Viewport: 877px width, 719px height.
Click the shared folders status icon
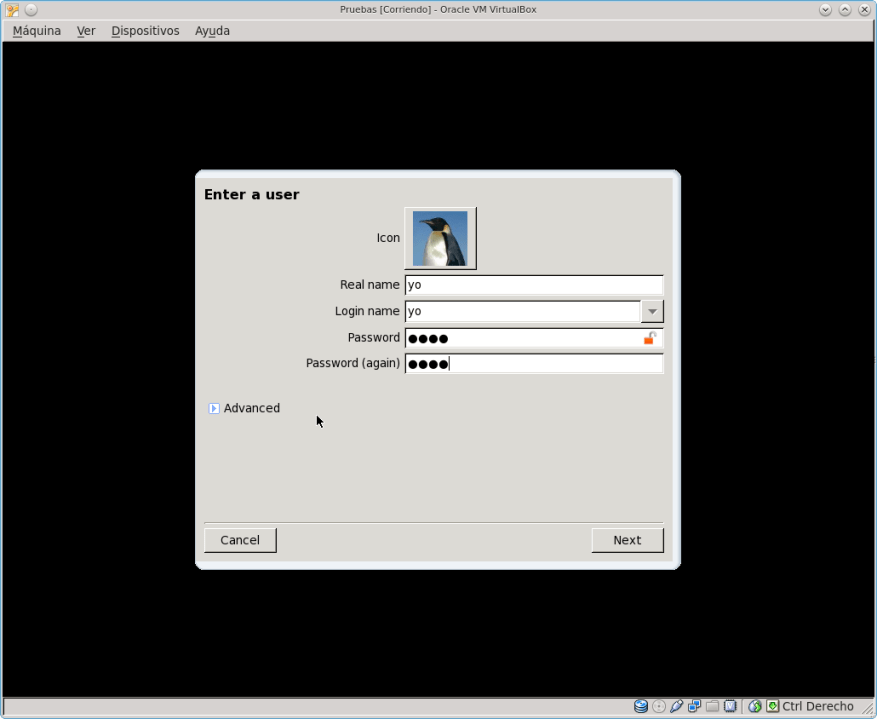tap(712, 706)
